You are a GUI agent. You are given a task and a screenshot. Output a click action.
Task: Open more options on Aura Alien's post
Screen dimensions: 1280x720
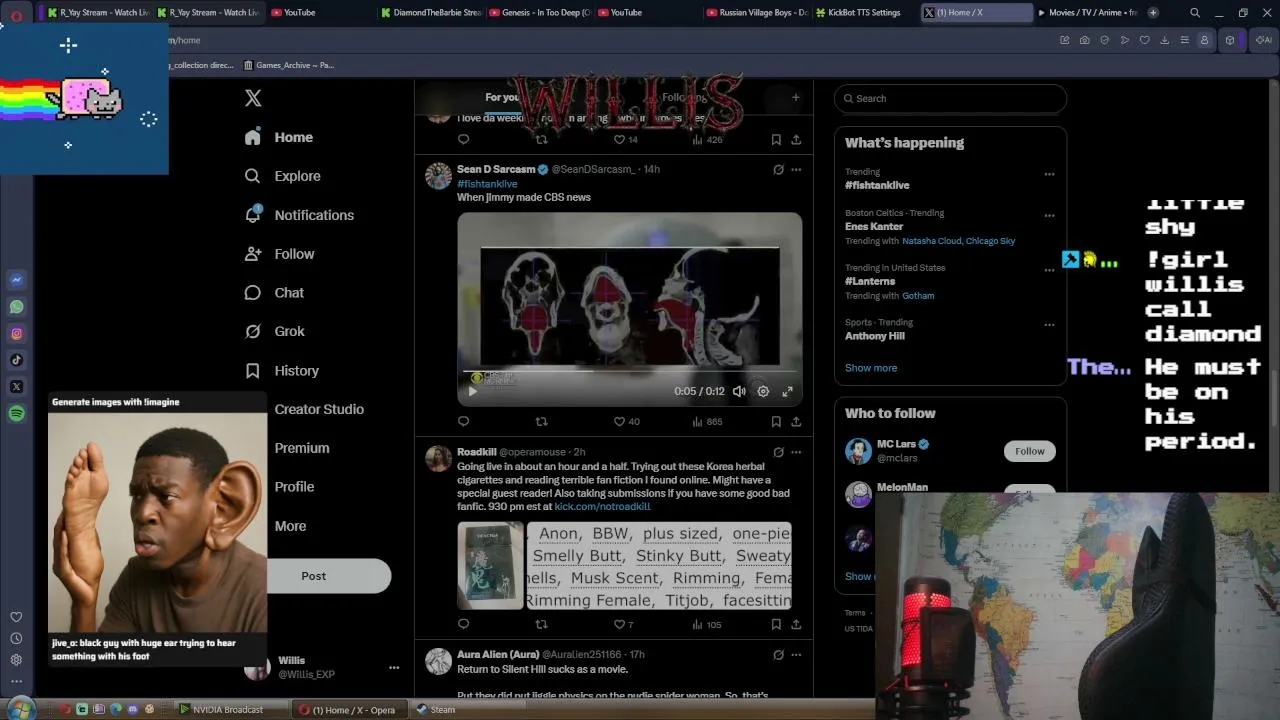click(x=796, y=655)
